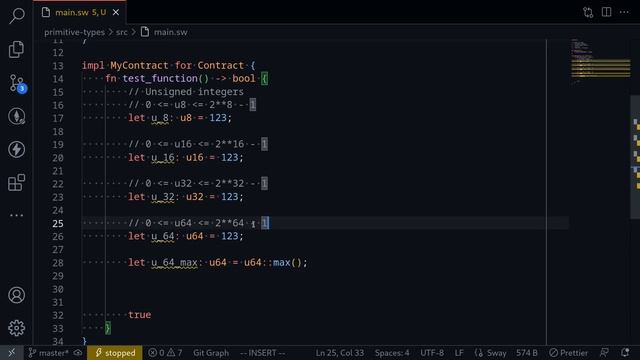Click line number 28 in gutter
Image resolution: width=640 pixels, height=360 pixels.
[58, 263]
